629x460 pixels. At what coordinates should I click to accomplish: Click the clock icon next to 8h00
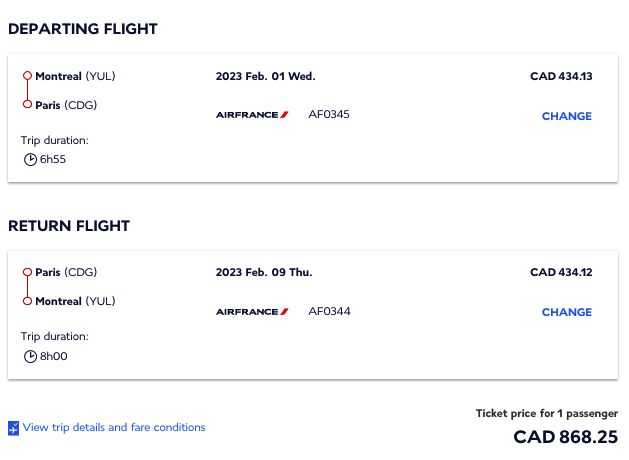point(29,356)
